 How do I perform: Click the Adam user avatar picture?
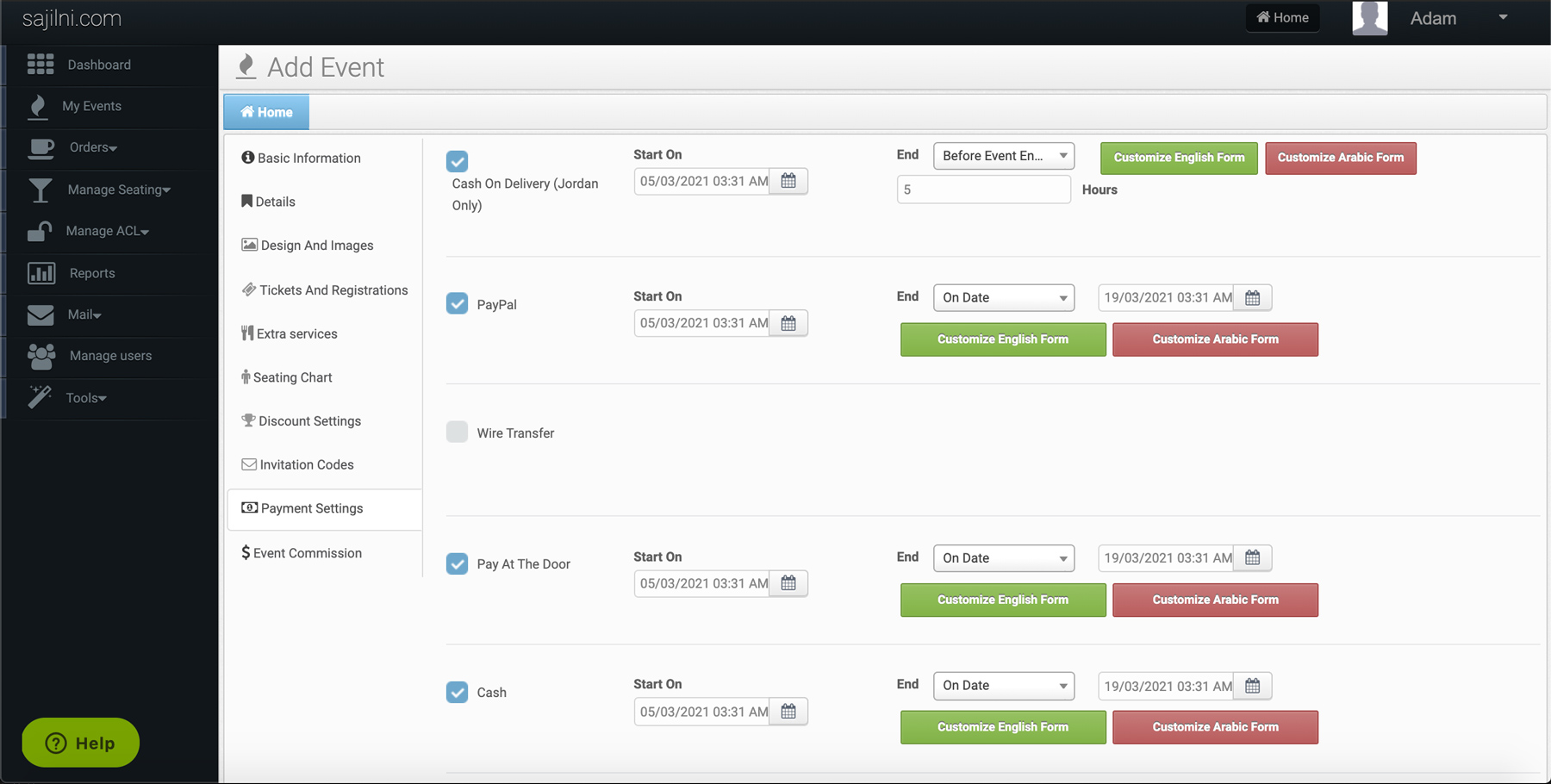pos(1370,18)
